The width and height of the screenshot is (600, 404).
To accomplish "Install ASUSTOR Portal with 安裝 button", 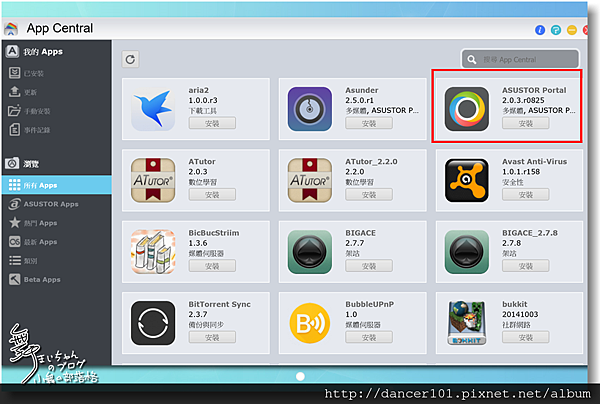I will pyautogui.click(x=526, y=123).
